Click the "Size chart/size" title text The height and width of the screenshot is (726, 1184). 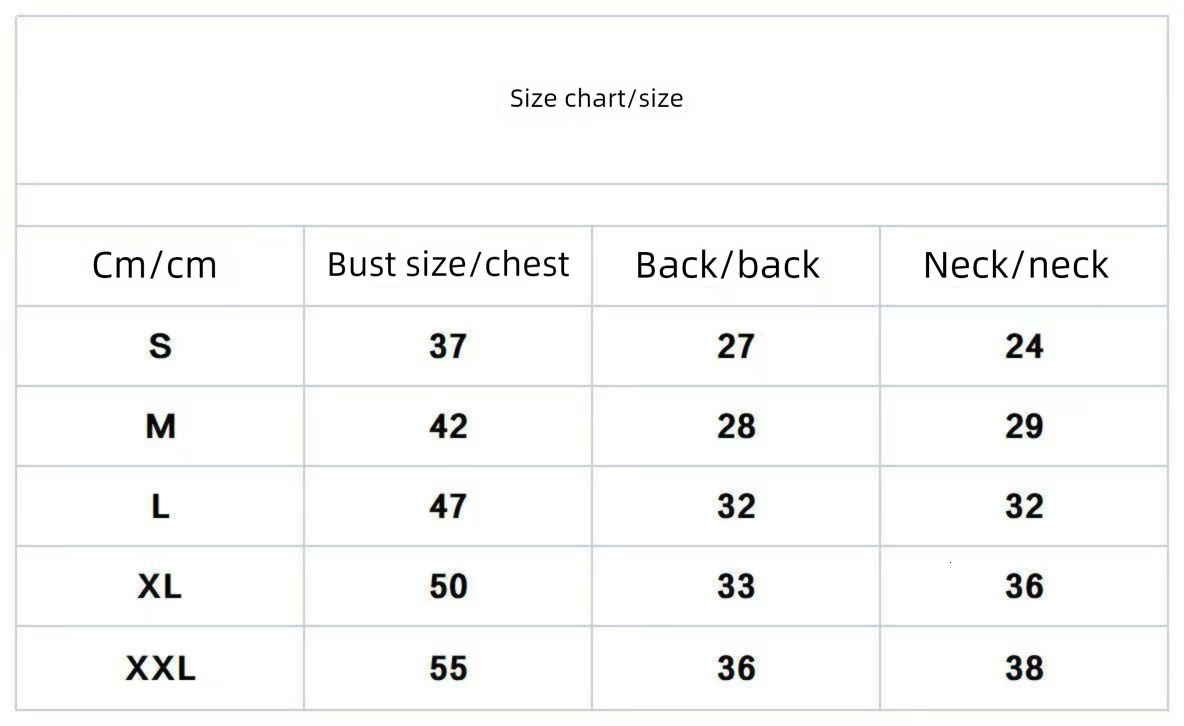point(596,98)
